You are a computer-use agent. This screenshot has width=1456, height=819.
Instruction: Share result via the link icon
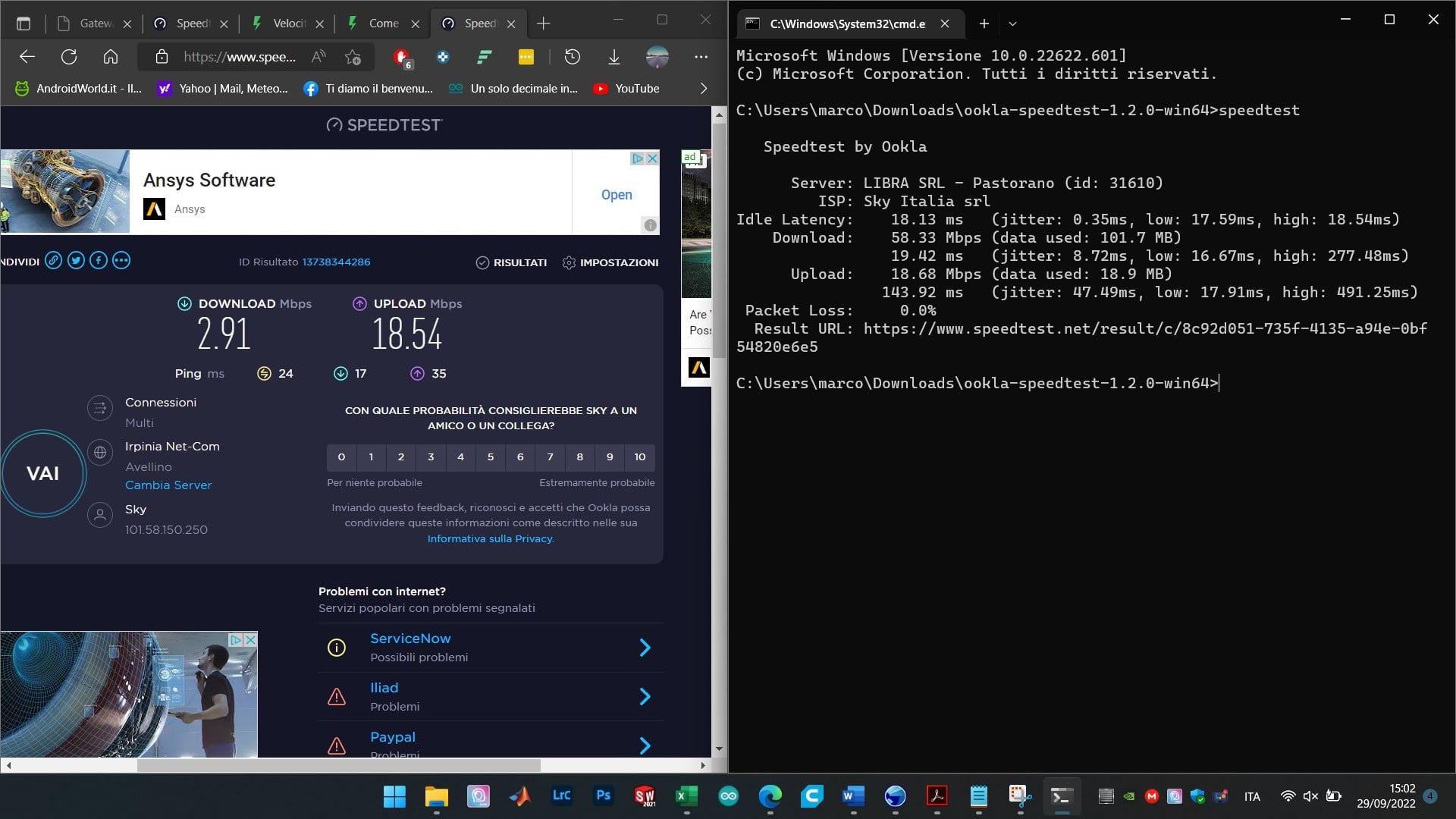53,261
